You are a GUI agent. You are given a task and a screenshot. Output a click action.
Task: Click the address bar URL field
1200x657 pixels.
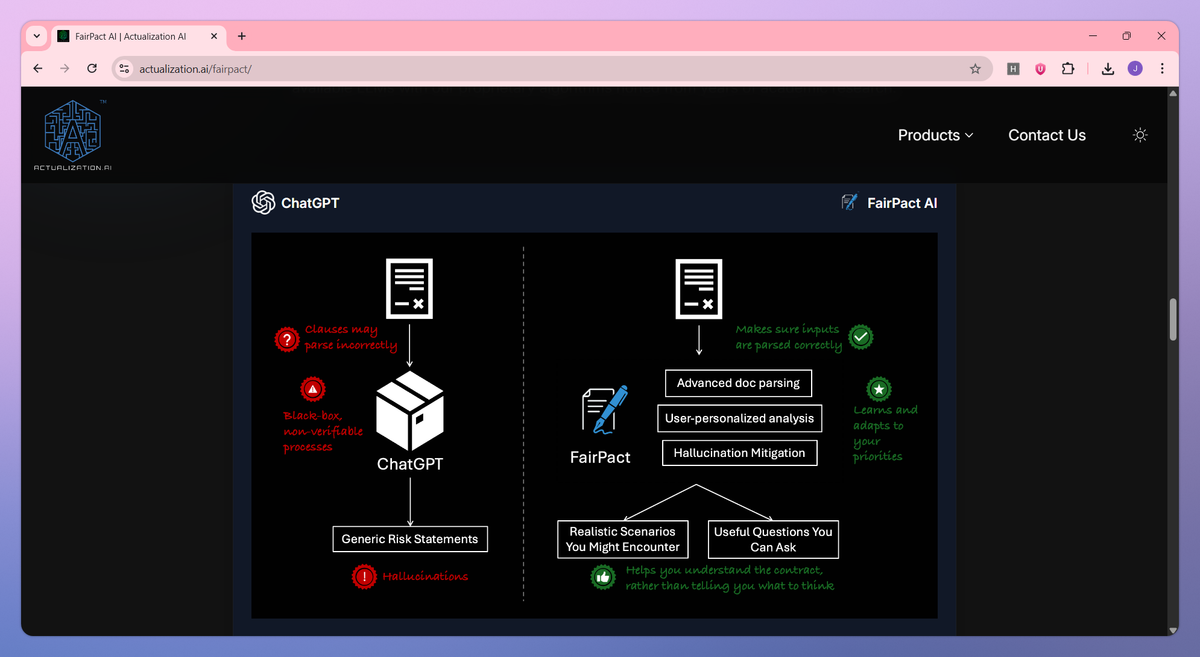click(550, 69)
